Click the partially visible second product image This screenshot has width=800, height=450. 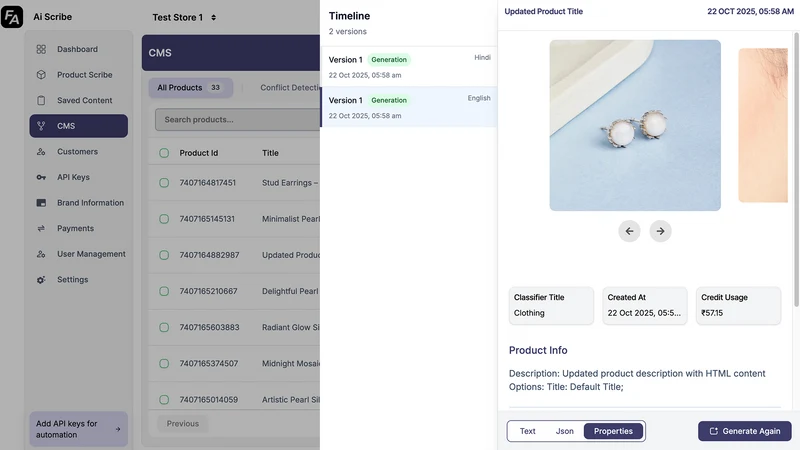763,126
